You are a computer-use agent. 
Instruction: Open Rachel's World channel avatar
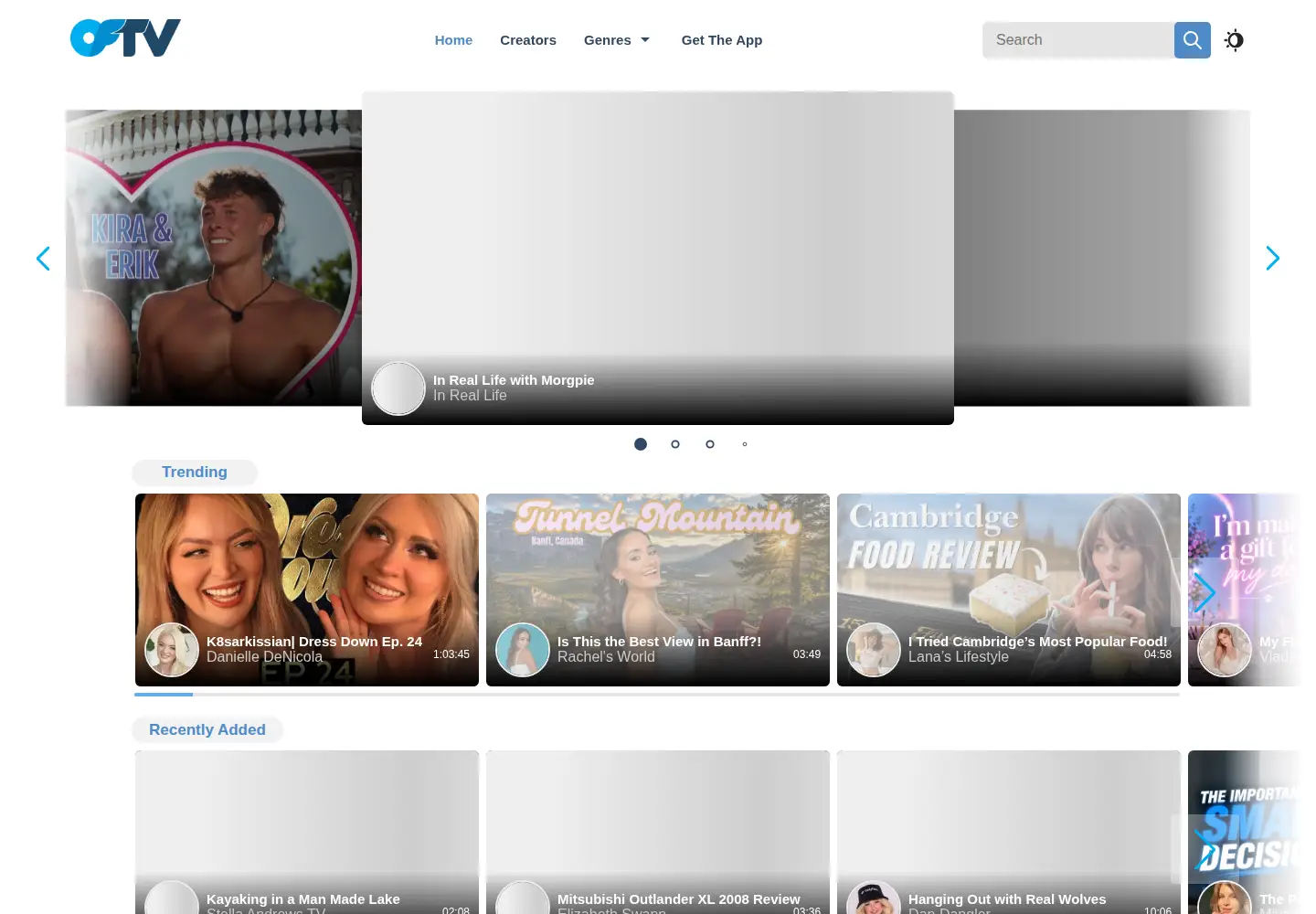(x=523, y=650)
